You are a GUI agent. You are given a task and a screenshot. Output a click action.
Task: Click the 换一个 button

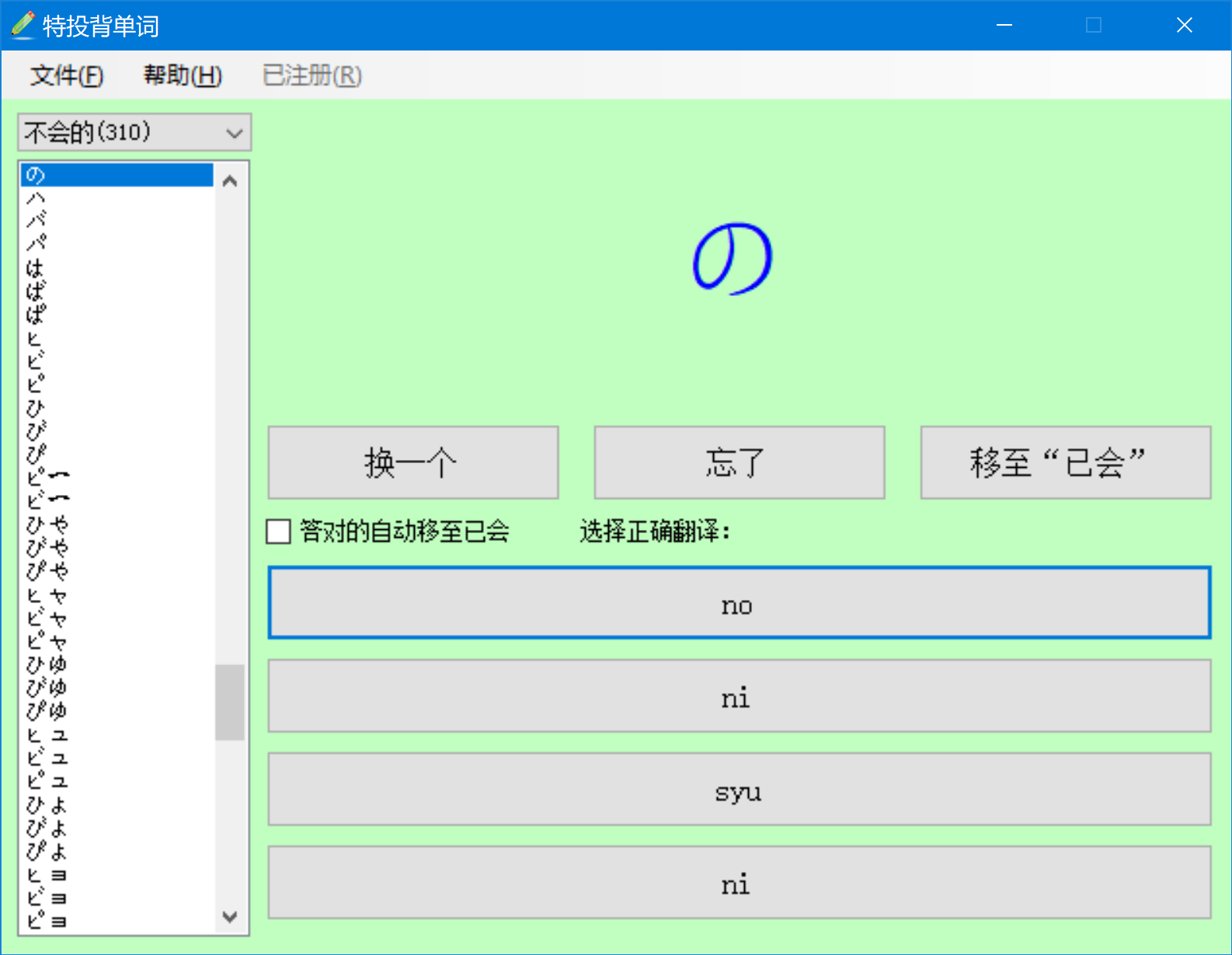[x=413, y=462]
